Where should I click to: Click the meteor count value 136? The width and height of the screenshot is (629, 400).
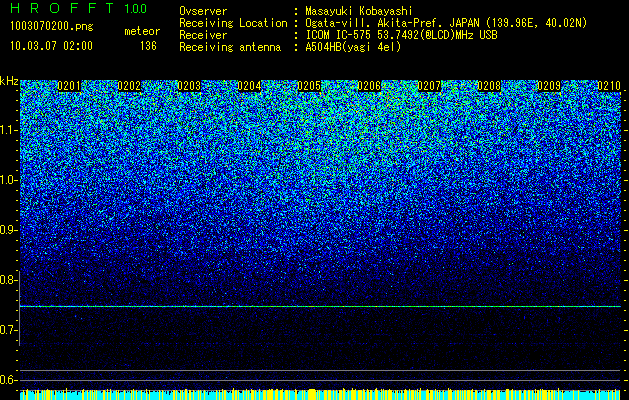pyautogui.click(x=148, y=46)
